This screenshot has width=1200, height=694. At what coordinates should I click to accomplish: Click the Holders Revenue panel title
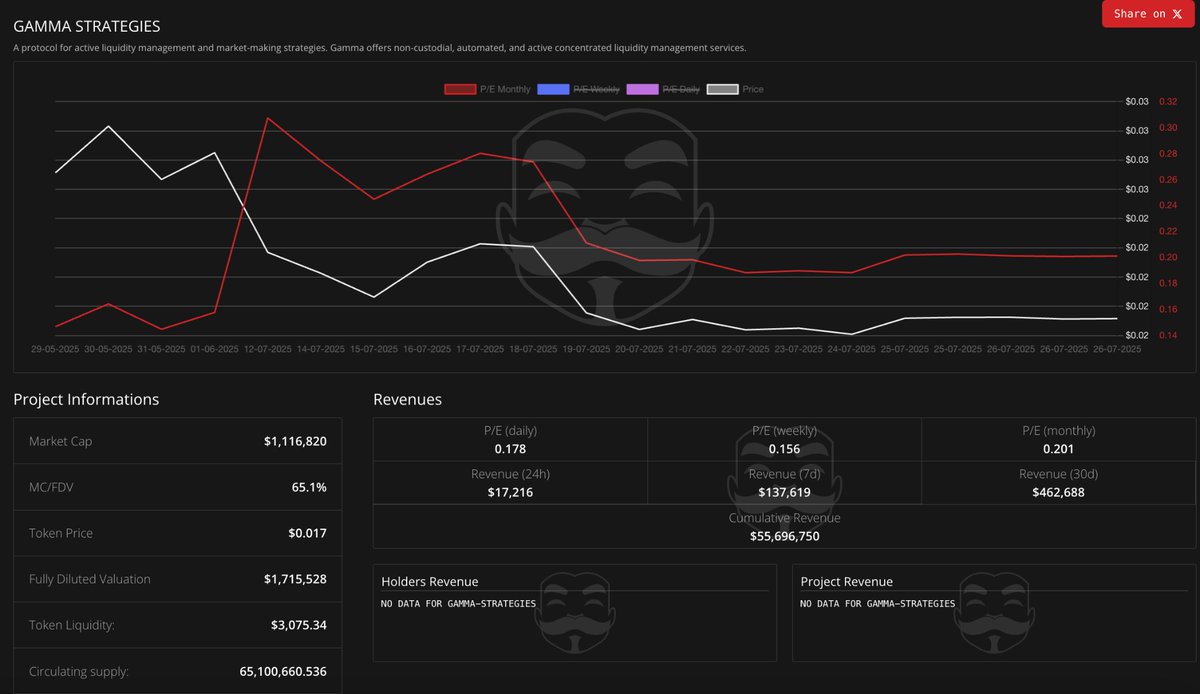(x=430, y=582)
